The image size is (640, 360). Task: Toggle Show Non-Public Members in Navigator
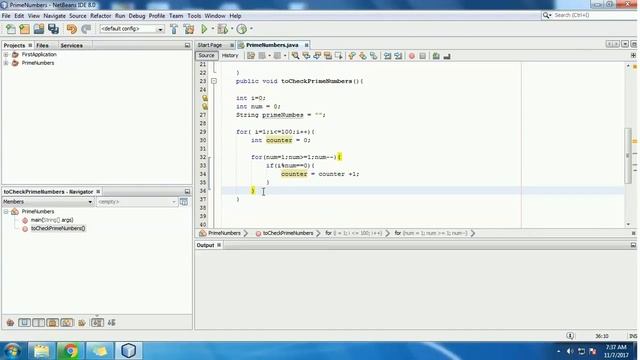[53, 323]
